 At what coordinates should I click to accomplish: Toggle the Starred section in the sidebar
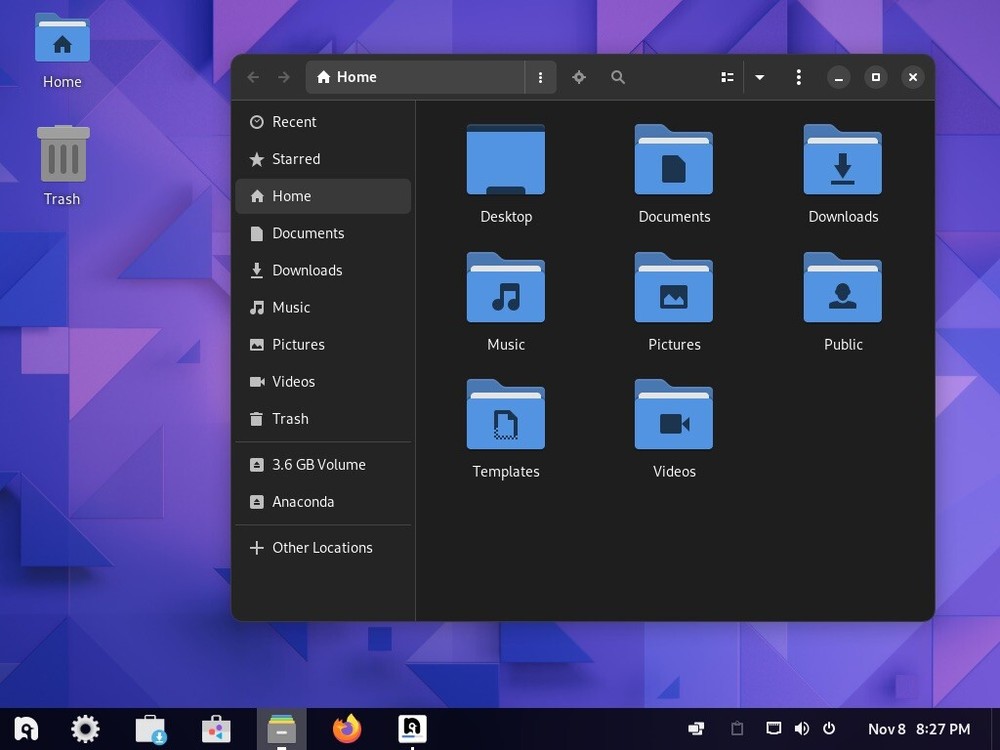click(x=296, y=159)
